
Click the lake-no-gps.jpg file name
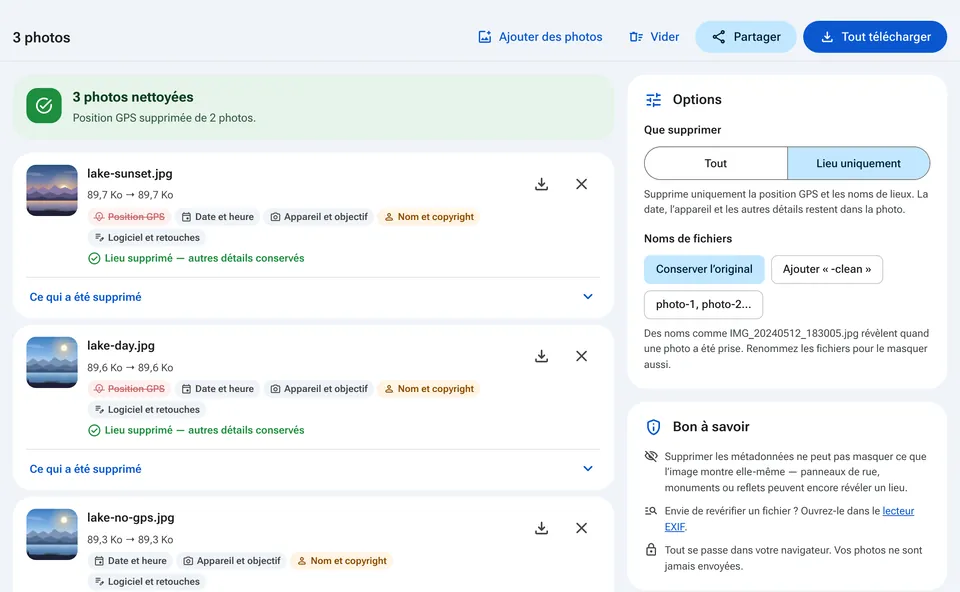click(x=130, y=518)
